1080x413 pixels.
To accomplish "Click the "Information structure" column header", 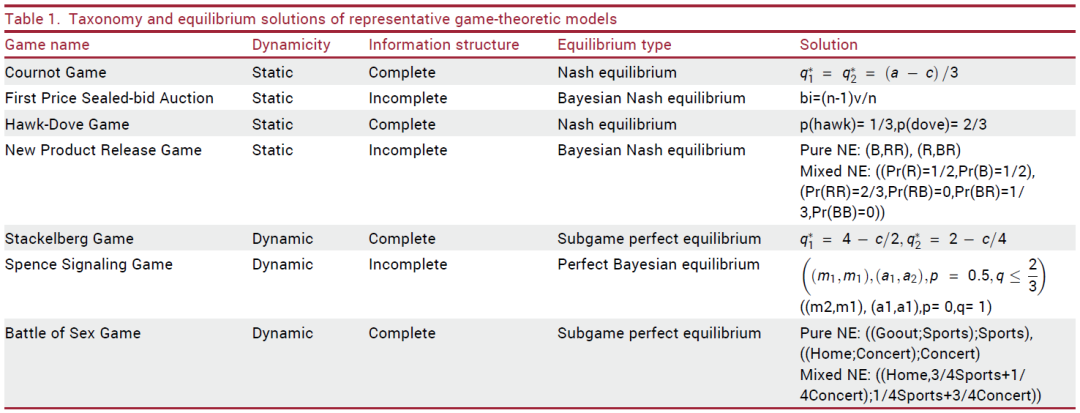I will (443, 45).
